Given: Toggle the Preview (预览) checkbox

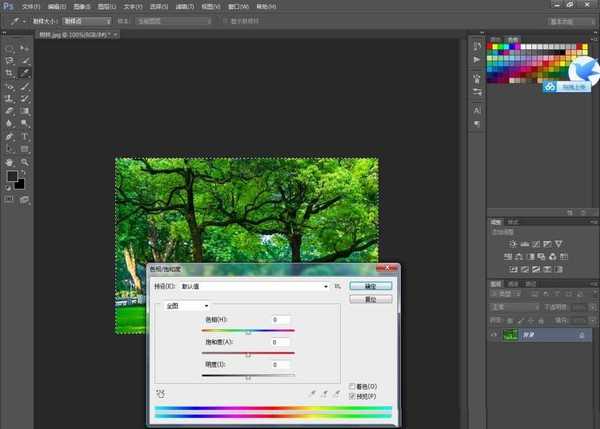Looking at the screenshot, I should click(x=353, y=396).
